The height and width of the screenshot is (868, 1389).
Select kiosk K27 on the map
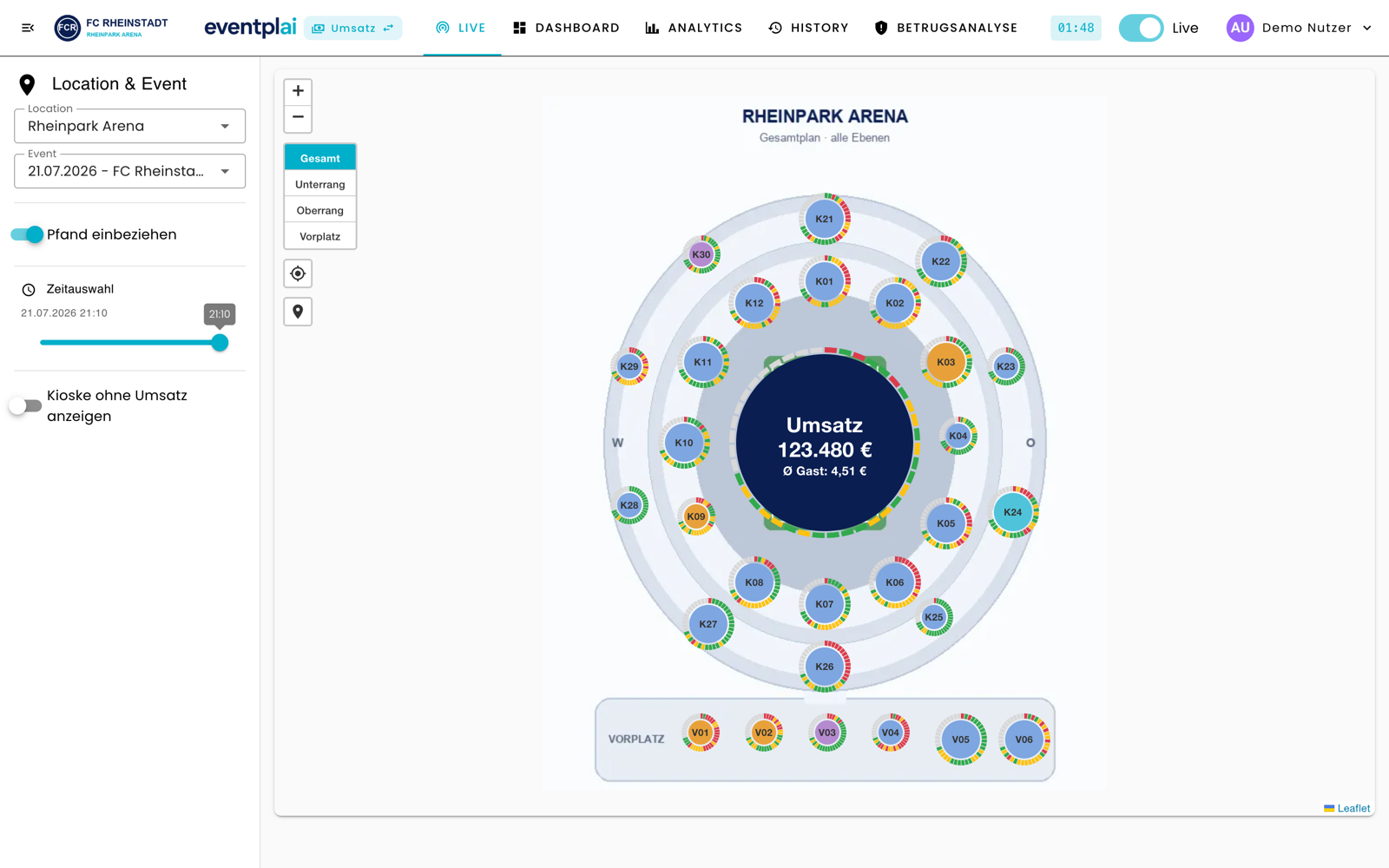(x=708, y=624)
